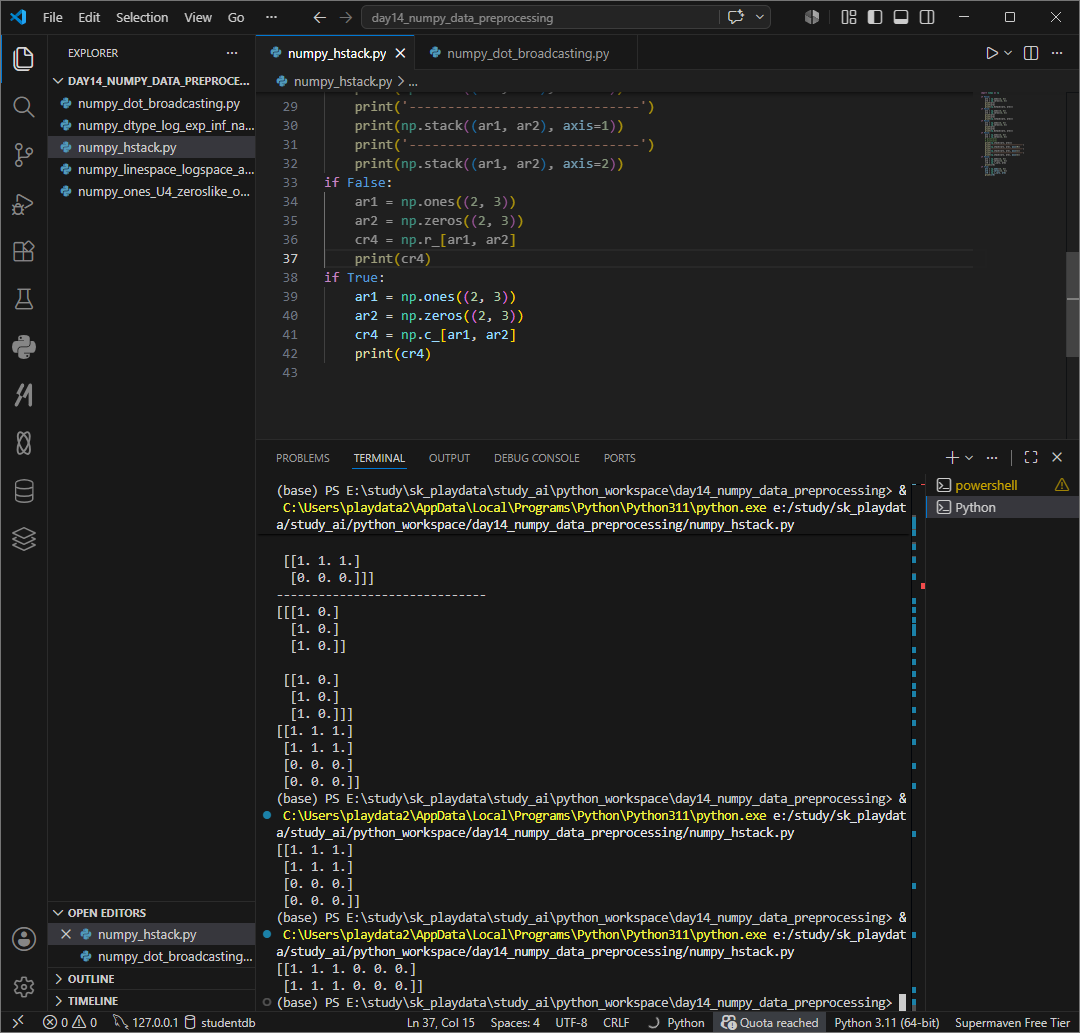Image resolution: width=1080 pixels, height=1033 pixels.
Task: Open the stacked layers view icon
Action: click(x=23, y=539)
